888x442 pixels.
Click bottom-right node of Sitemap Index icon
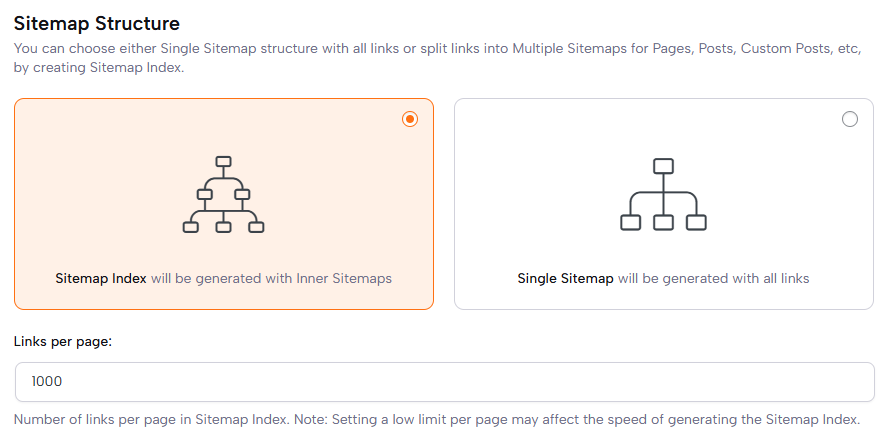pos(257,227)
